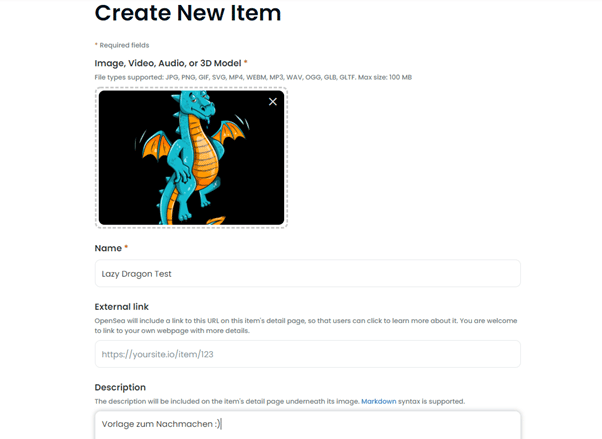
Task: Click the File types supported hint text
Action: (x=253, y=77)
